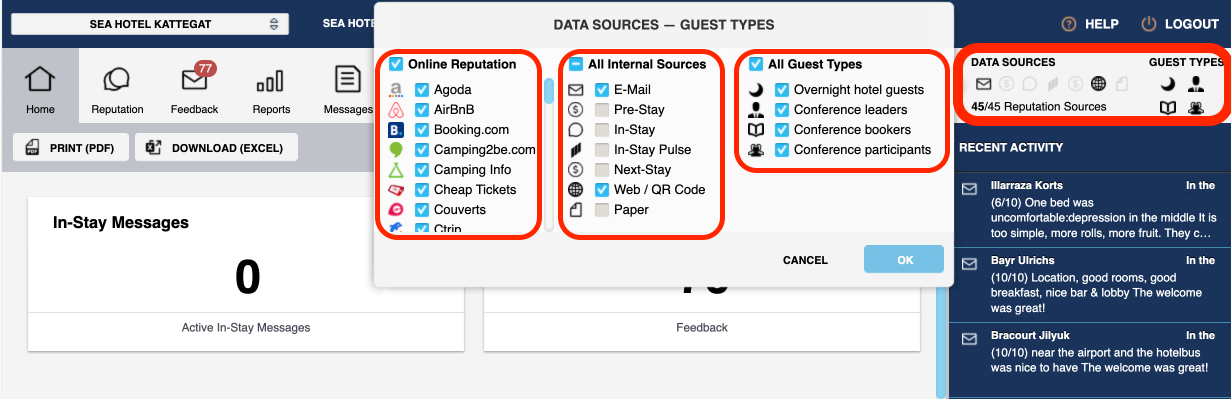Enable the Pre-Stay checkbox

coord(602,110)
